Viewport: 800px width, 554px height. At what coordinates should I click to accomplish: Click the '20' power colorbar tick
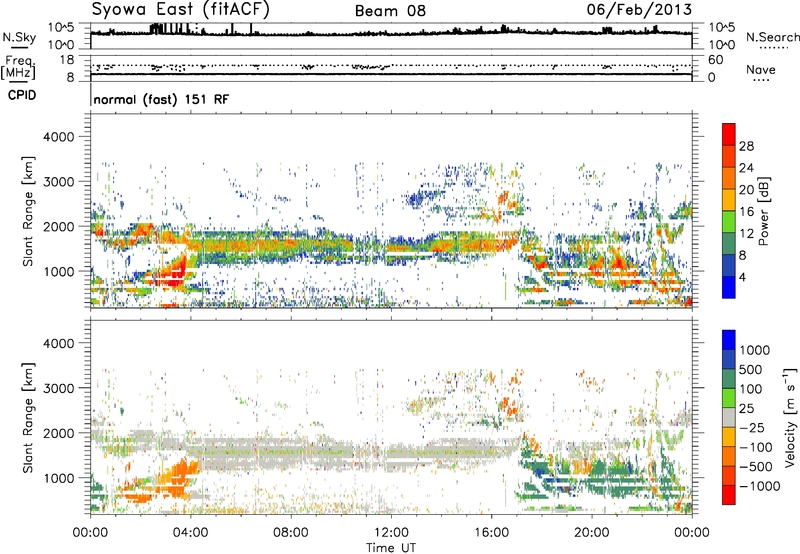click(x=746, y=190)
